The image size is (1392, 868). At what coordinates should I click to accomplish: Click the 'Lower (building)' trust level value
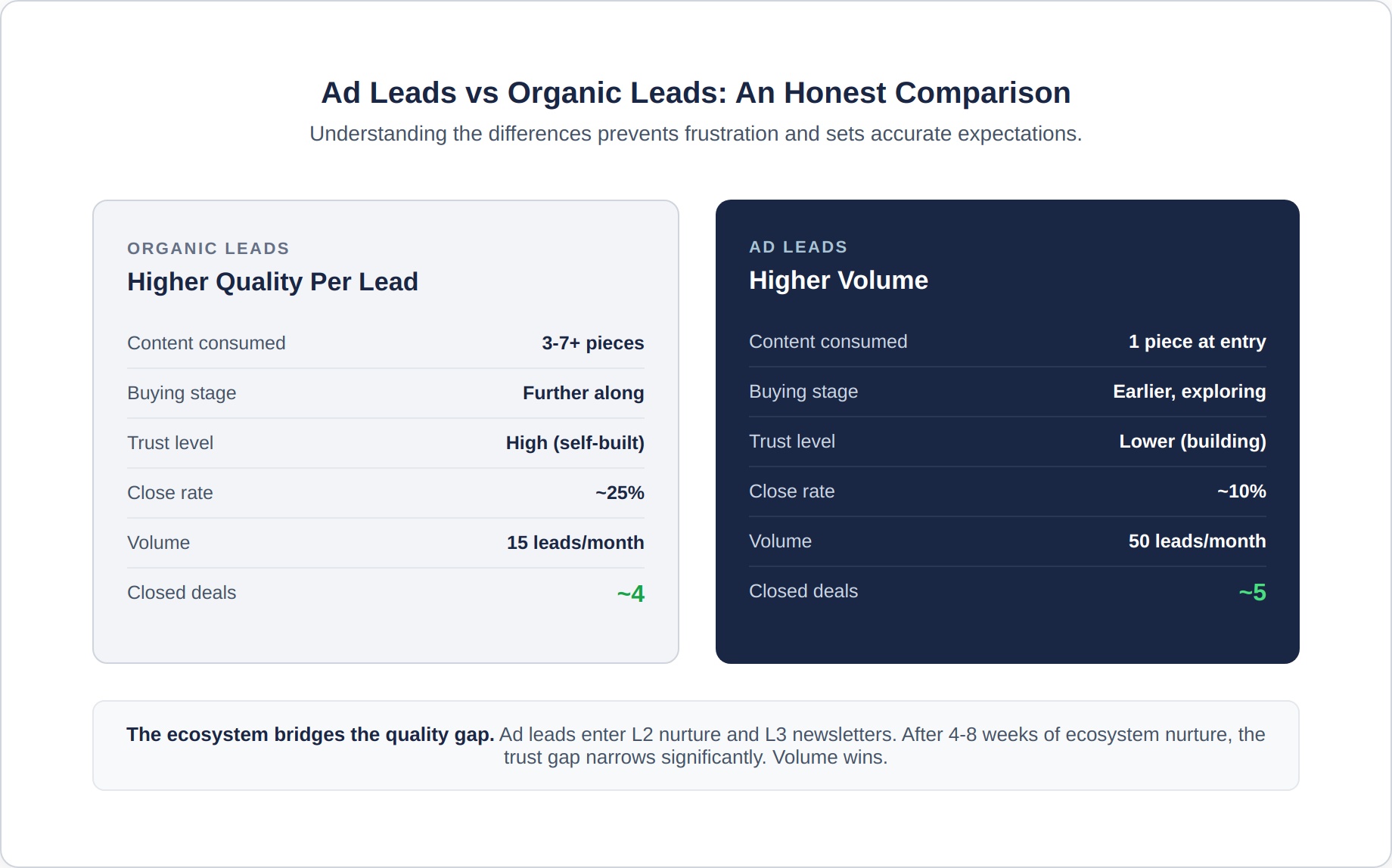tap(1192, 442)
